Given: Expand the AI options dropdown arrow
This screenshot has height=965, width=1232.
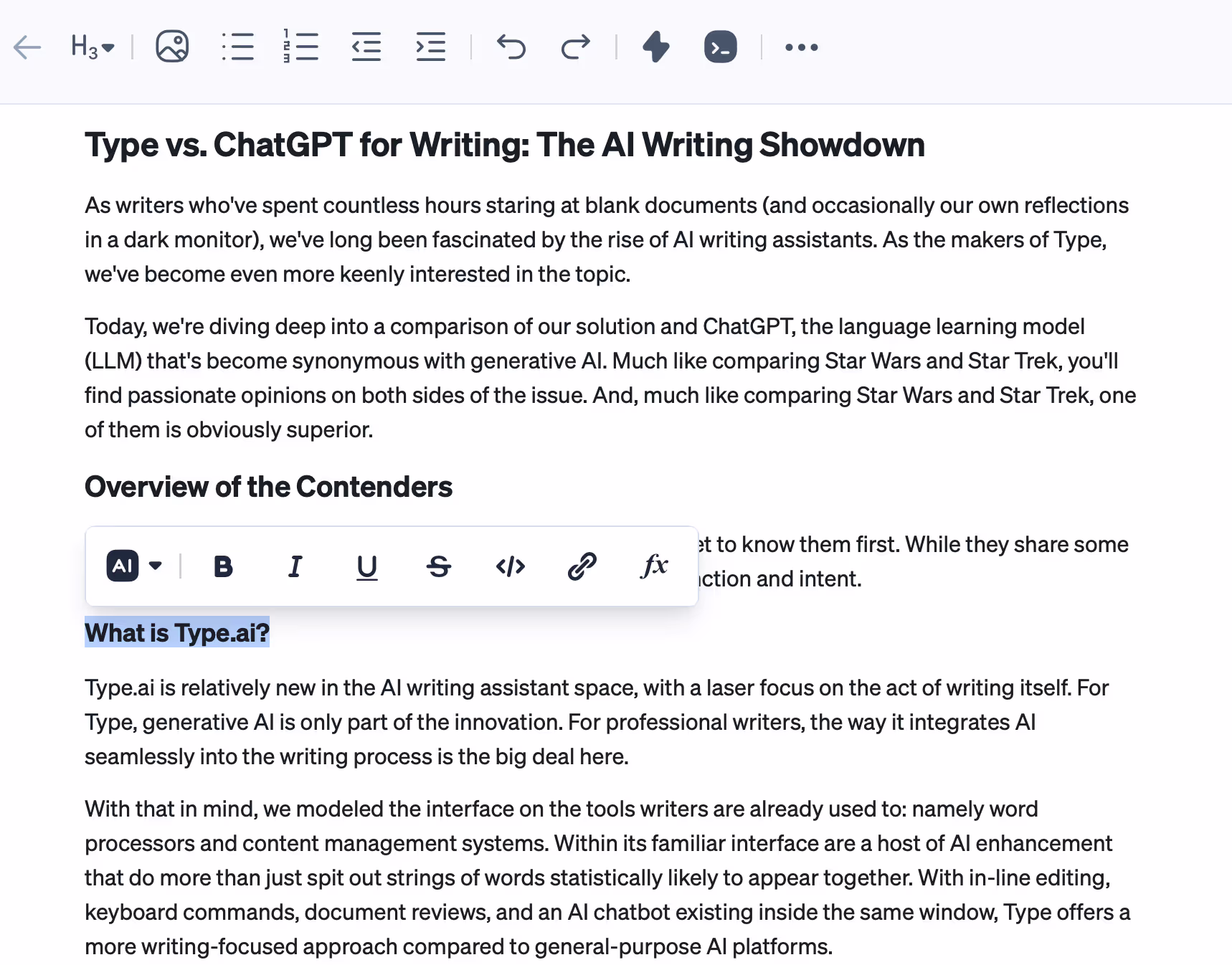Looking at the screenshot, I should [155, 566].
